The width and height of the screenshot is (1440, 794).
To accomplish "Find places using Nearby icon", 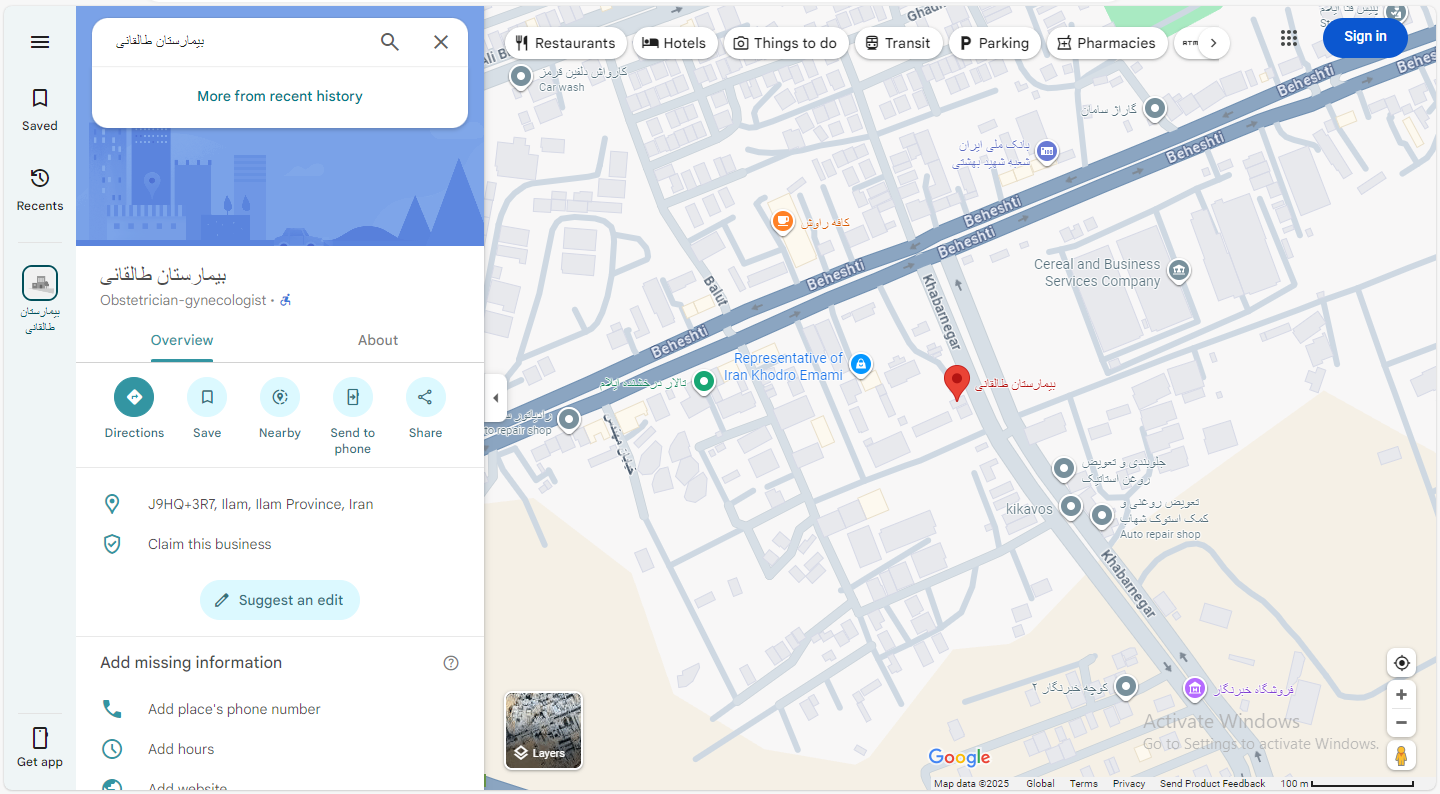I will (x=280, y=397).
